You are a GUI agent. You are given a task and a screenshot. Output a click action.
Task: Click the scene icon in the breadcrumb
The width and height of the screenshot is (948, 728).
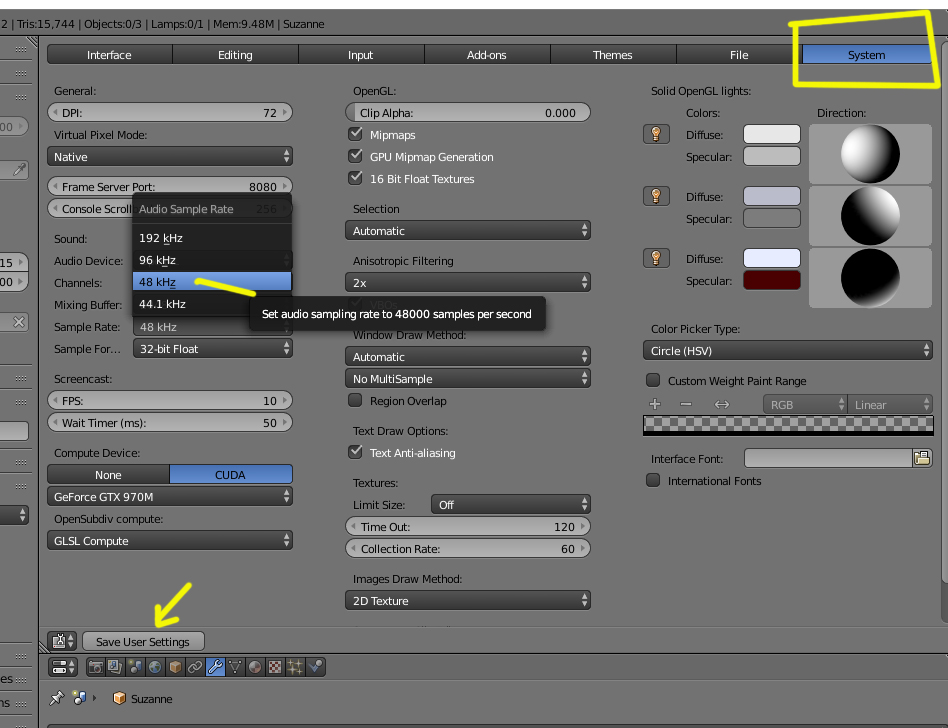[x=79, y=698]
